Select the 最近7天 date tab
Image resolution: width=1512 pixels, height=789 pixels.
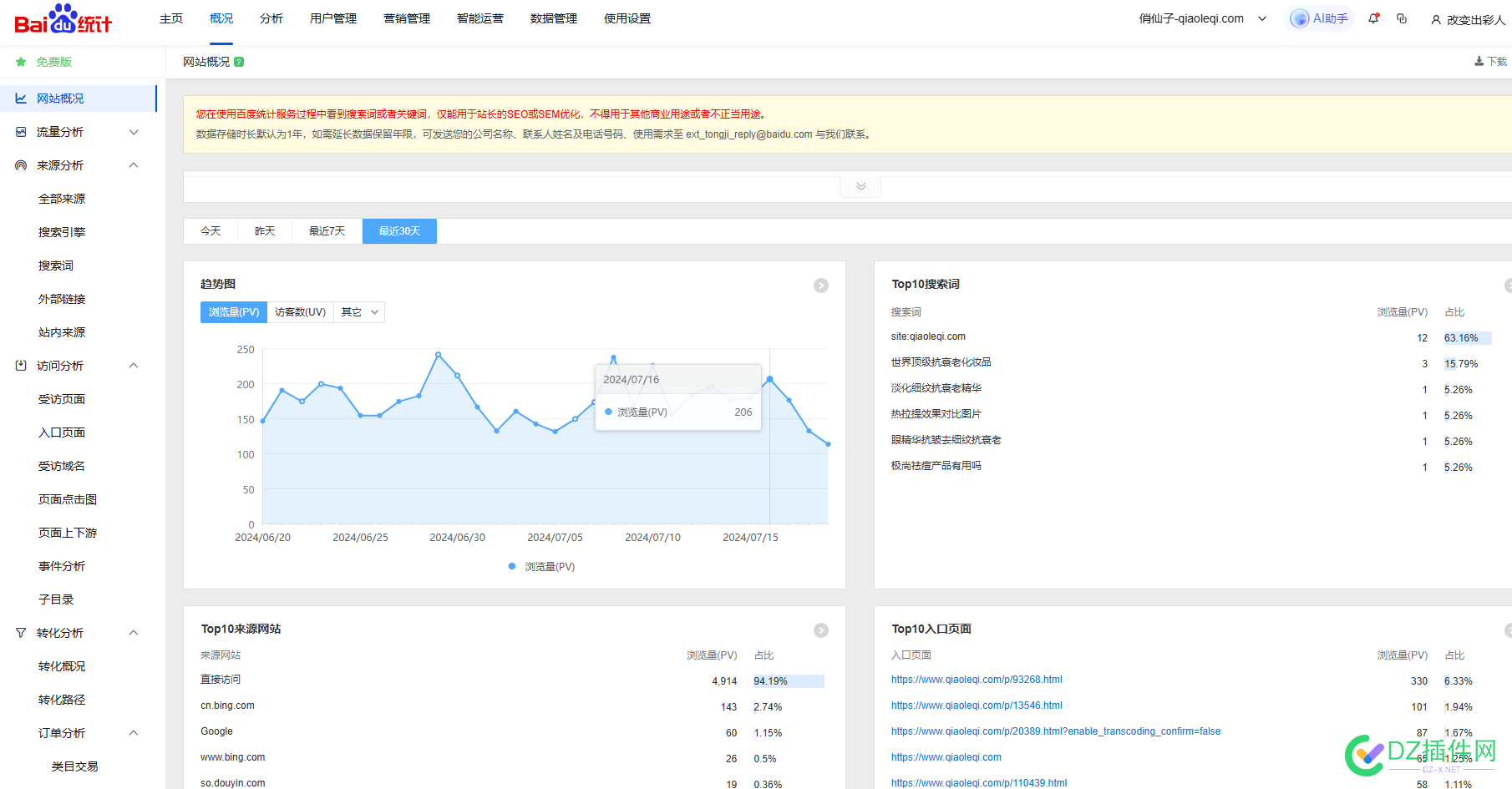(x=327, y=231)
